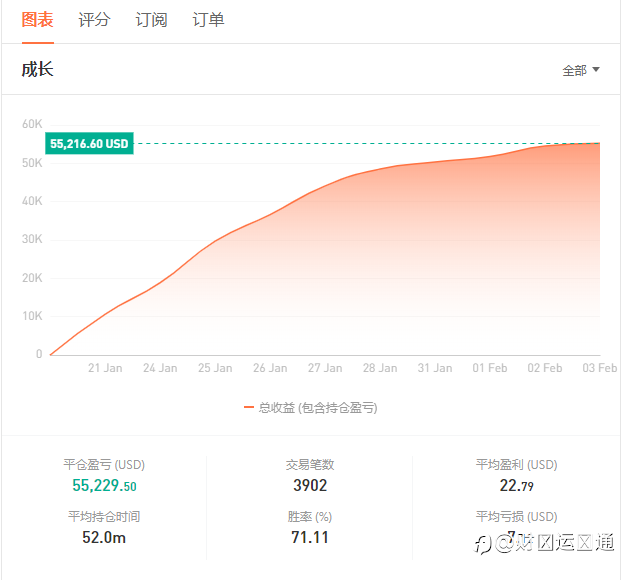Click the 10K y-axis label
The image size is (621, 580).
tap(32, 316)
